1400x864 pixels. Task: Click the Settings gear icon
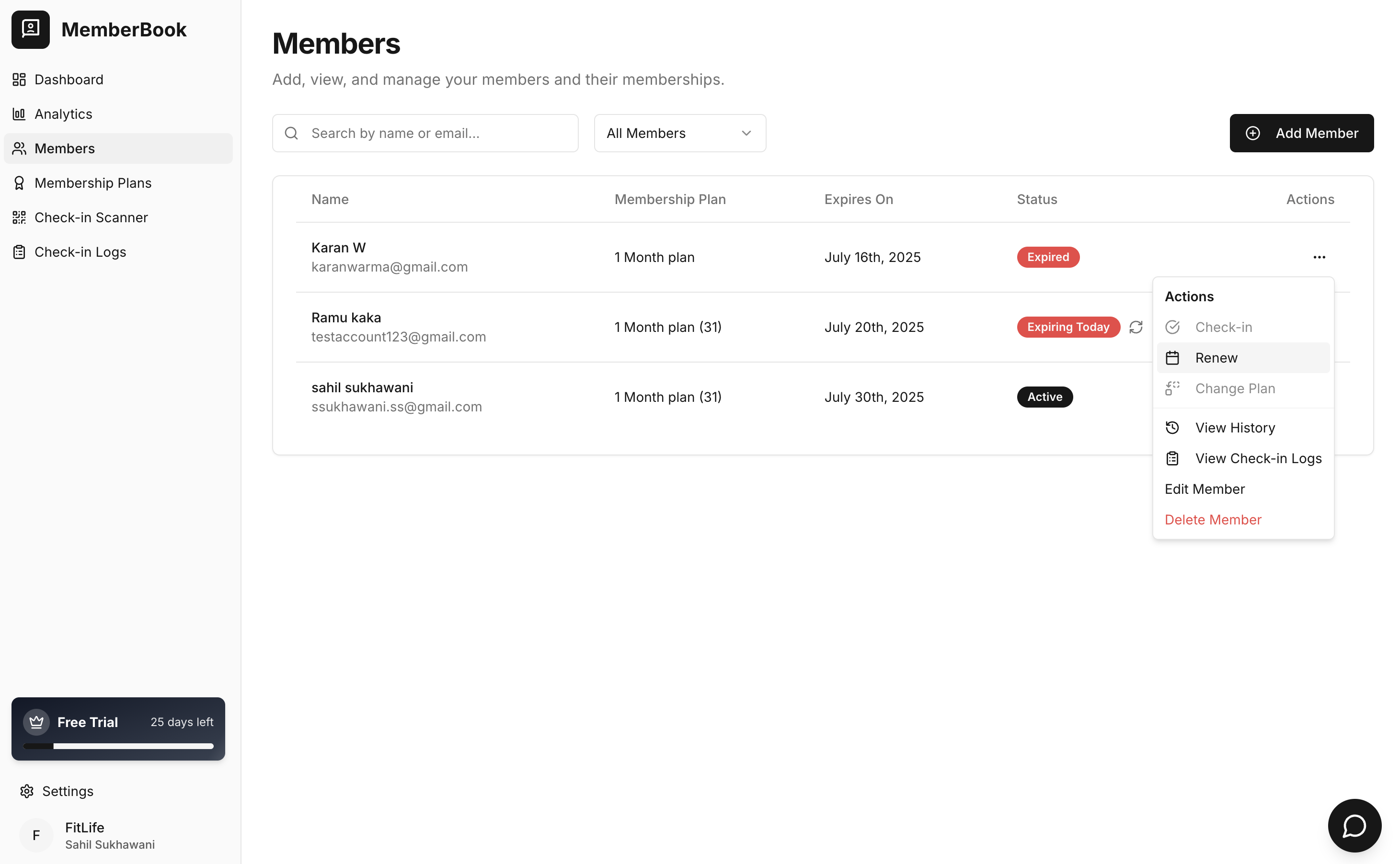(x=27, y=791)
